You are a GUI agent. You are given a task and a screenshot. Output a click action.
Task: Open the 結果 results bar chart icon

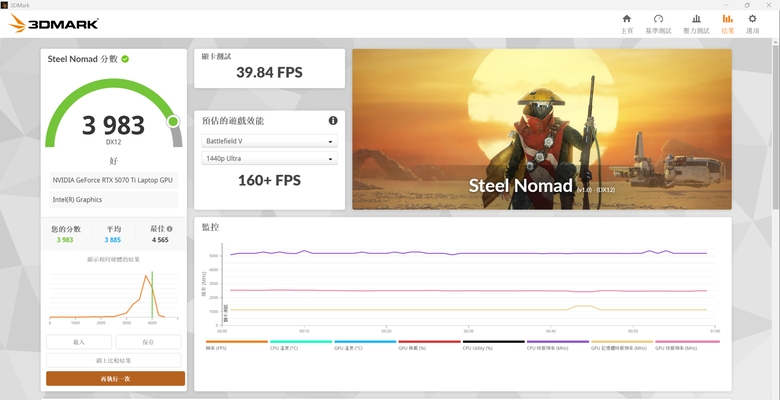pyautogui.click(x=727, y=19)
